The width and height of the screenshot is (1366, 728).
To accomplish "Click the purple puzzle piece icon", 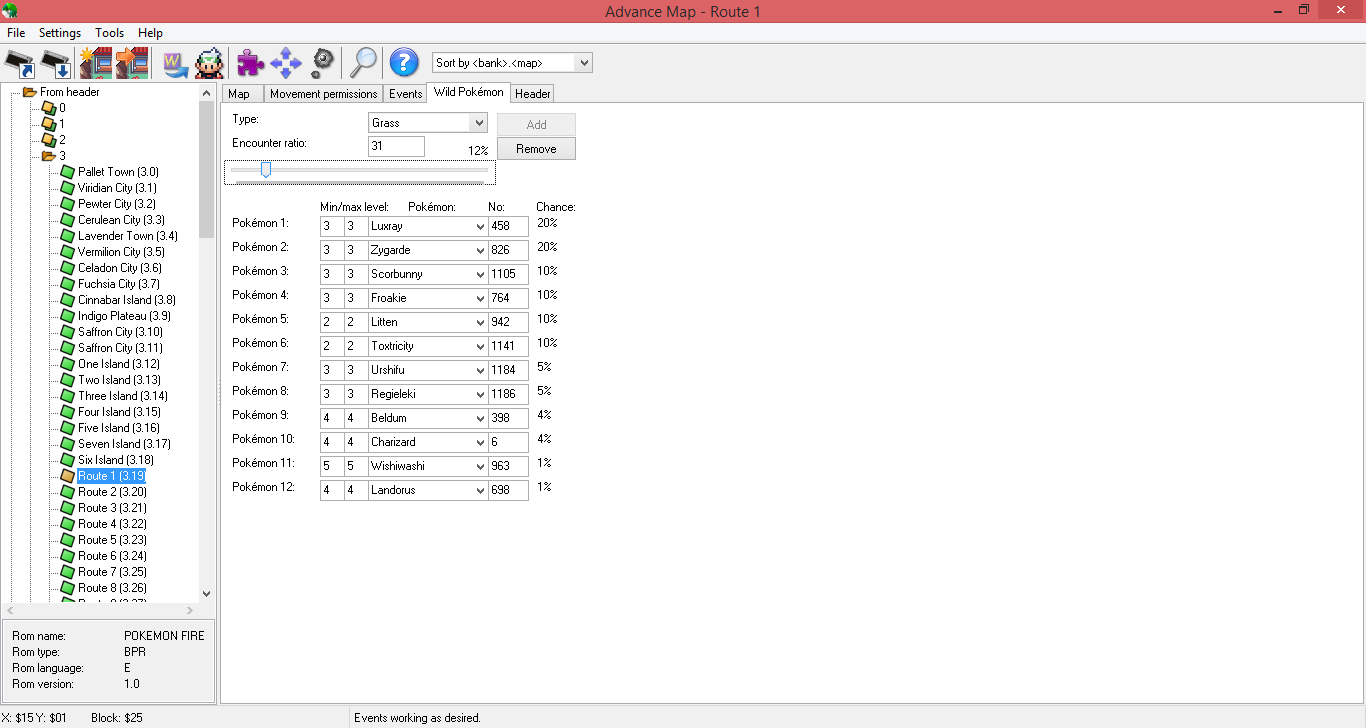I will coord(250,63).
